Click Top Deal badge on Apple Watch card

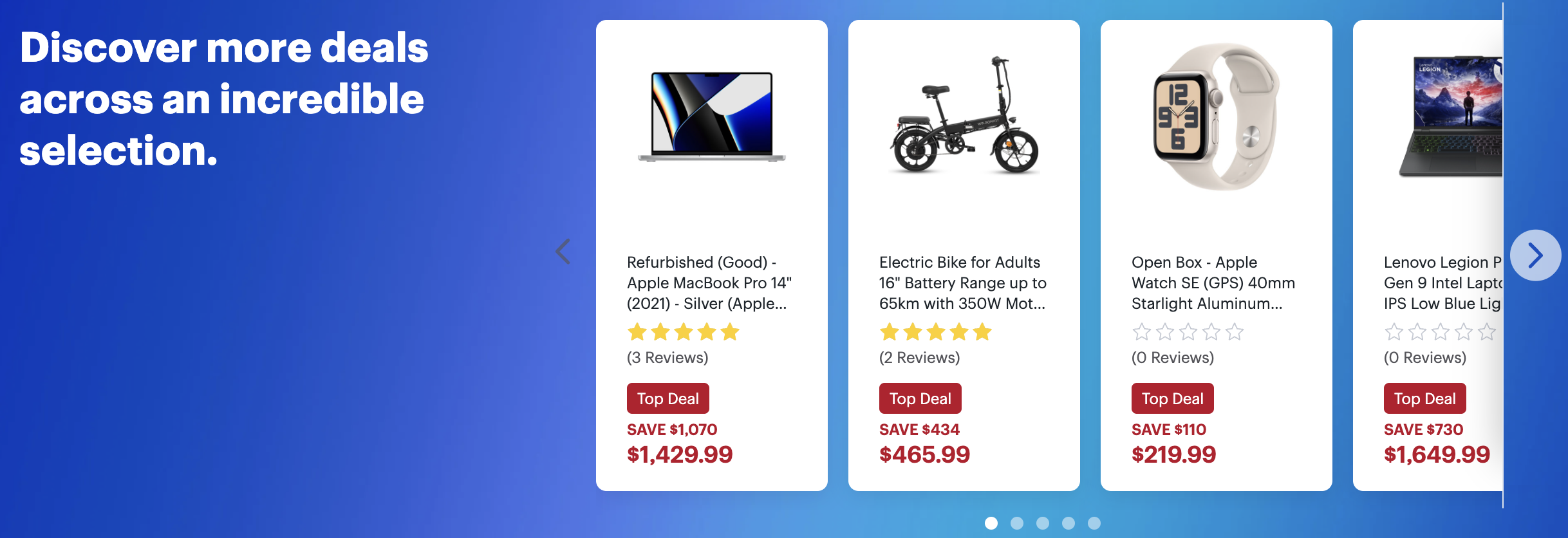pos(1173,398)
